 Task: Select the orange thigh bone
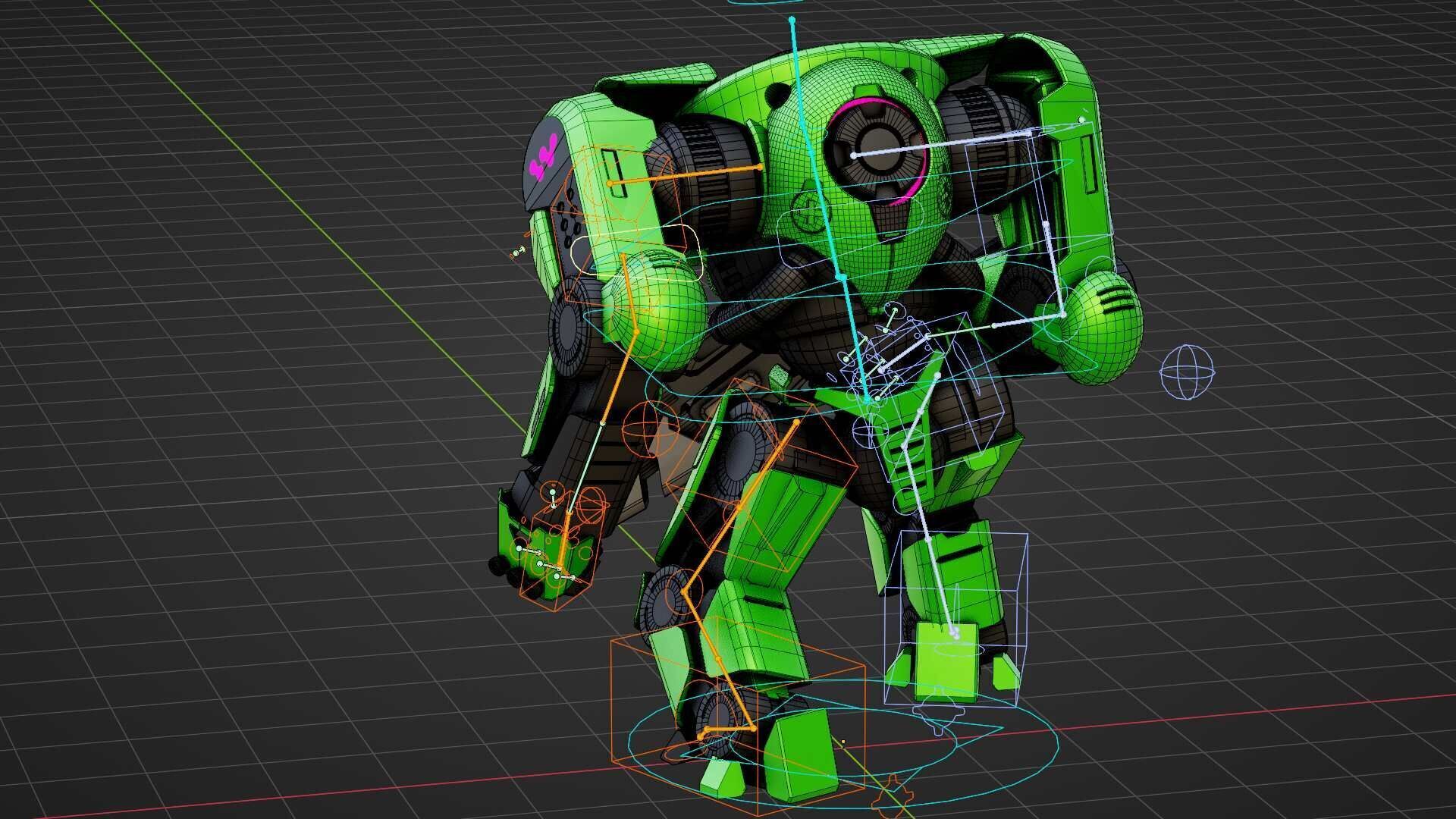(740, 507)
